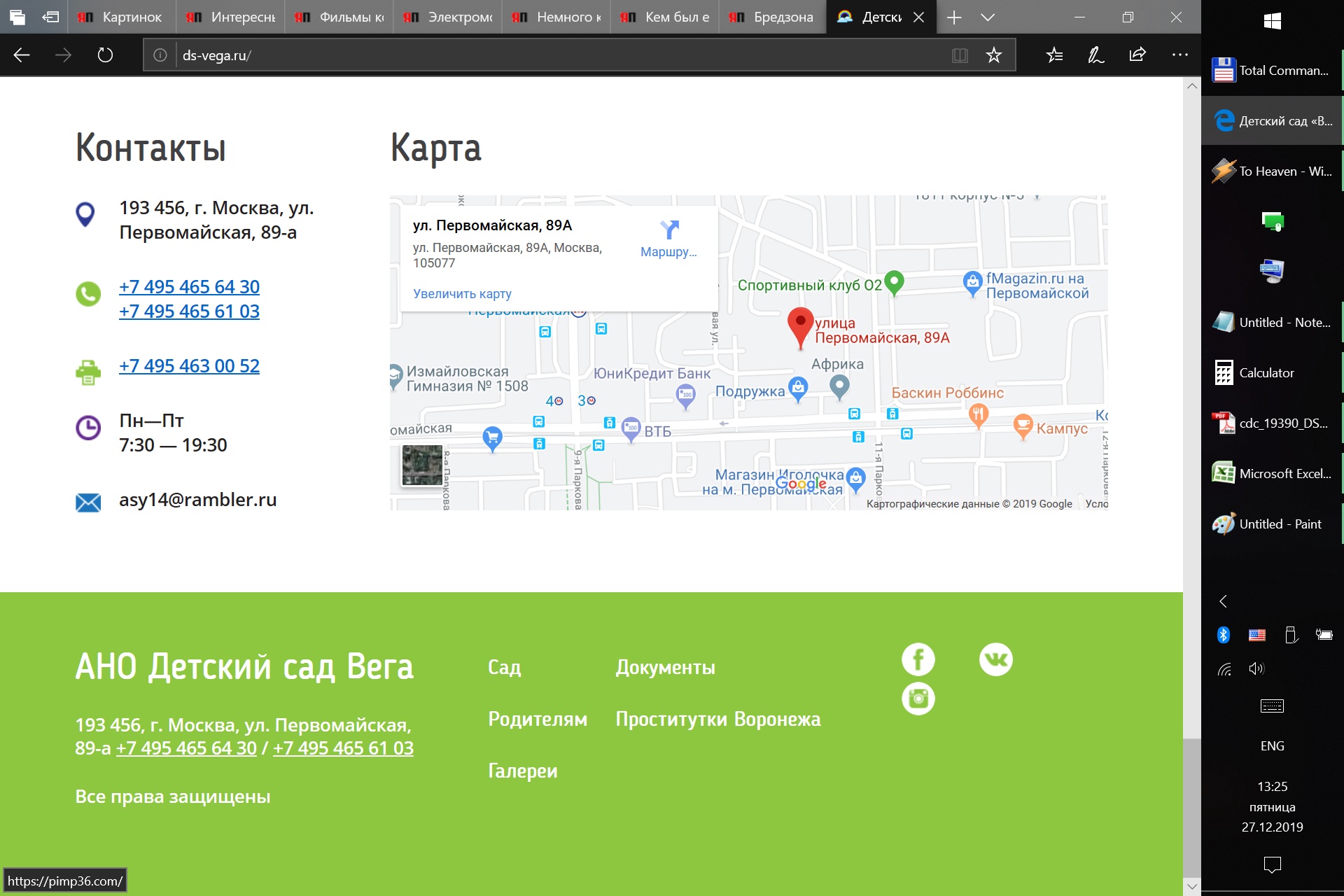
Task: Open Windows Start button
Action: 1273,21
